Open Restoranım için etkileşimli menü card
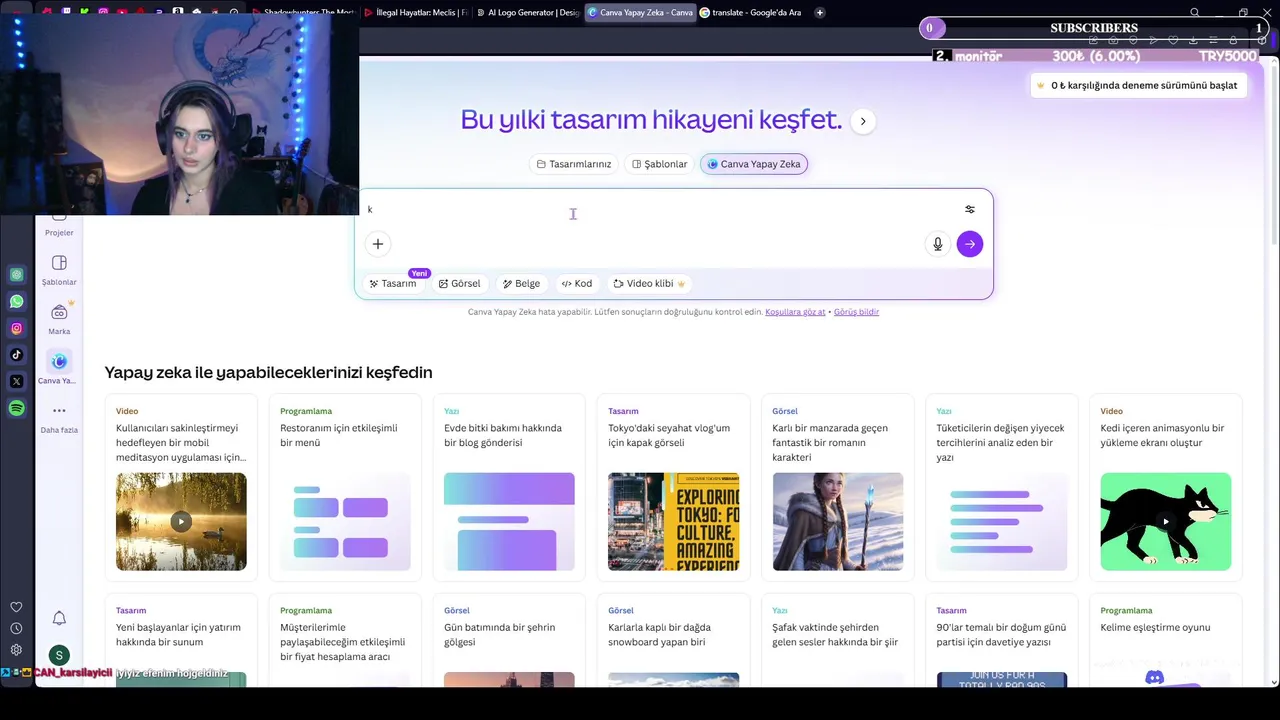 coord(345,488)
